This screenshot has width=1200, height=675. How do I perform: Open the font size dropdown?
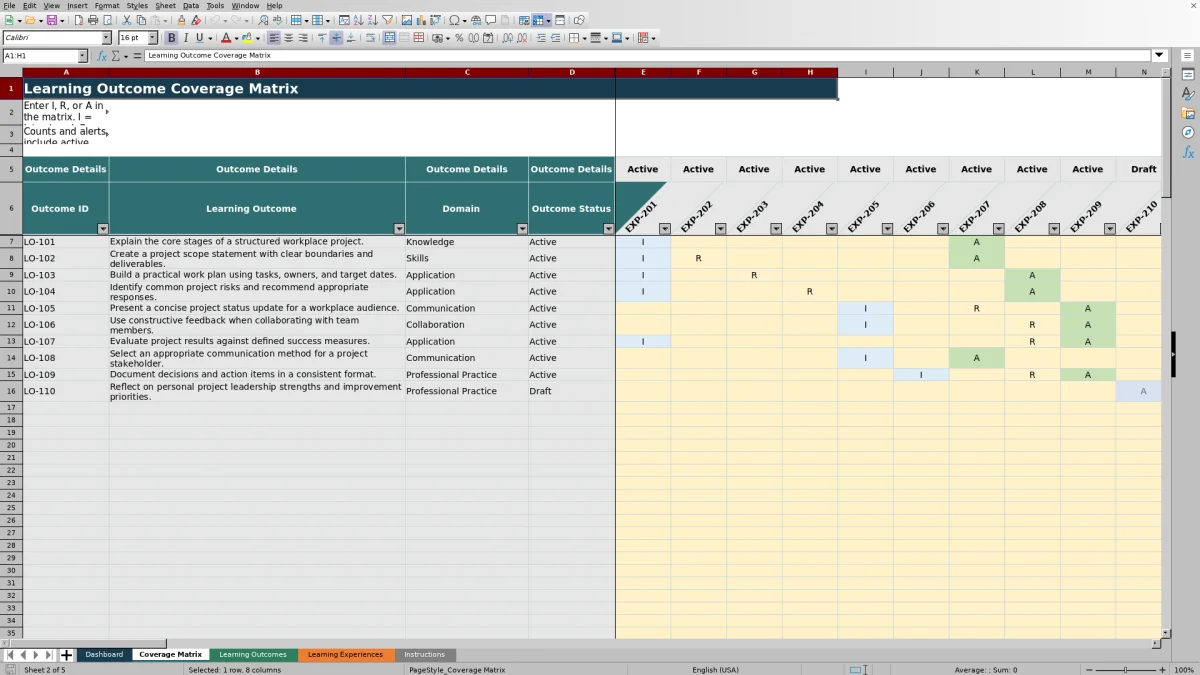pos(153,38)
